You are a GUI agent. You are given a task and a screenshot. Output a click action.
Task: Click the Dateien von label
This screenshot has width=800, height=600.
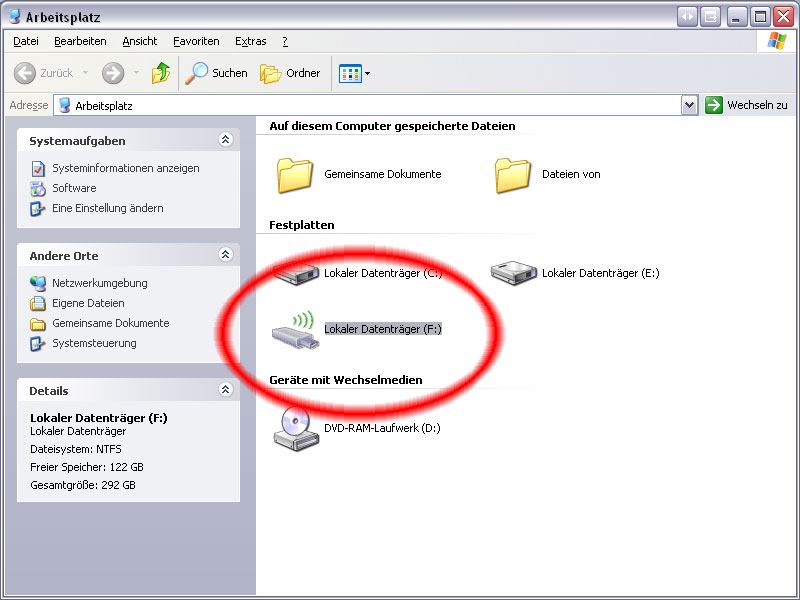pyautogui.click(x=571, y=174)
